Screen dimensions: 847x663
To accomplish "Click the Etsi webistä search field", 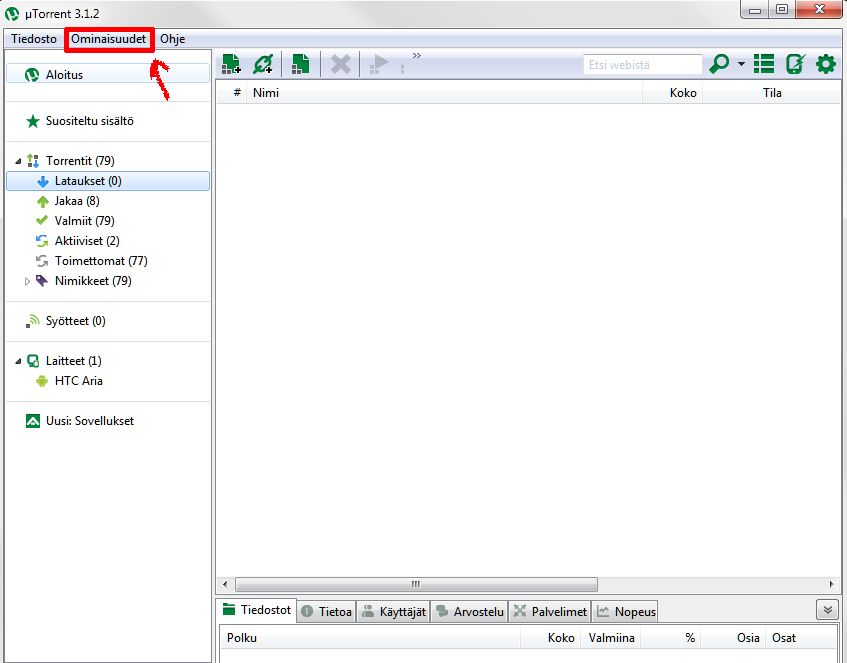I will [x=643, y=64].
